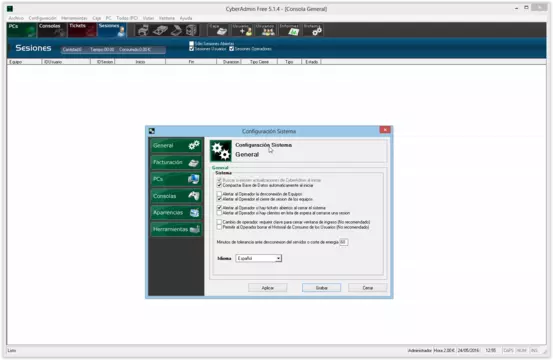Click the Sistema gears toolbar icon
The height and width of the screenshot is (360, 553).
(313, 30)
